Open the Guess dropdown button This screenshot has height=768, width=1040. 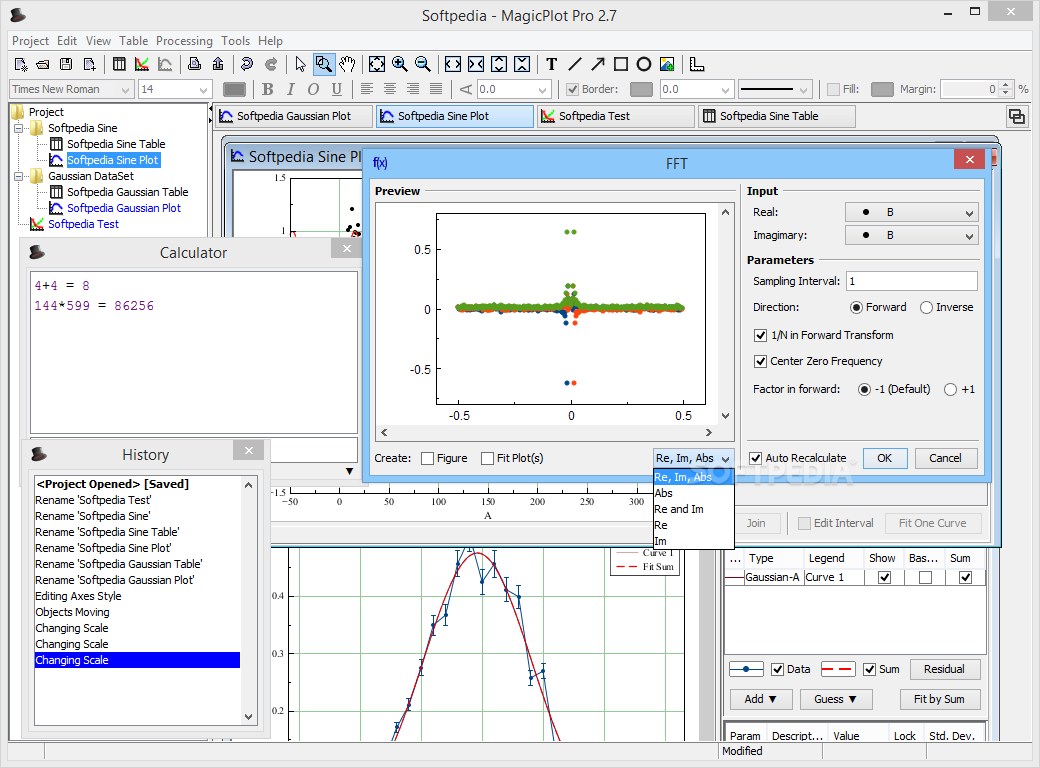(835, 699)
